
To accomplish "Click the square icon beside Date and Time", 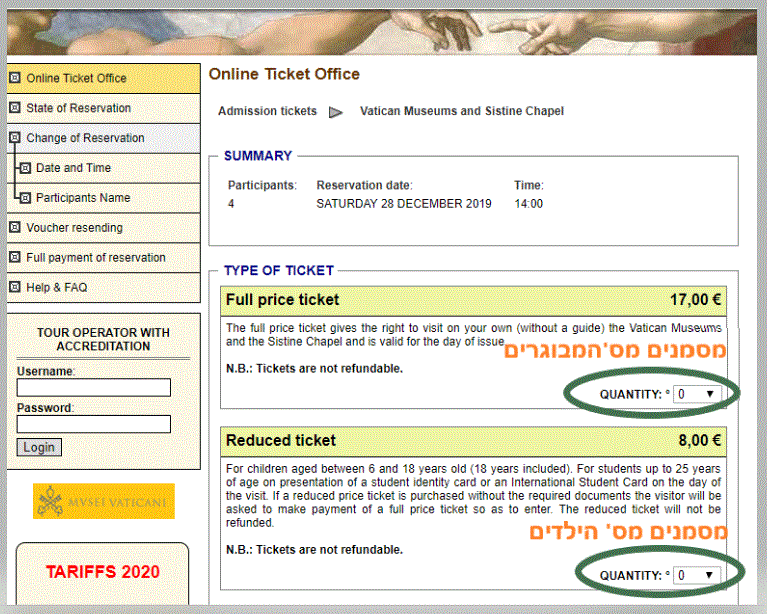I will pyautogui.click(x=25, y=168).
